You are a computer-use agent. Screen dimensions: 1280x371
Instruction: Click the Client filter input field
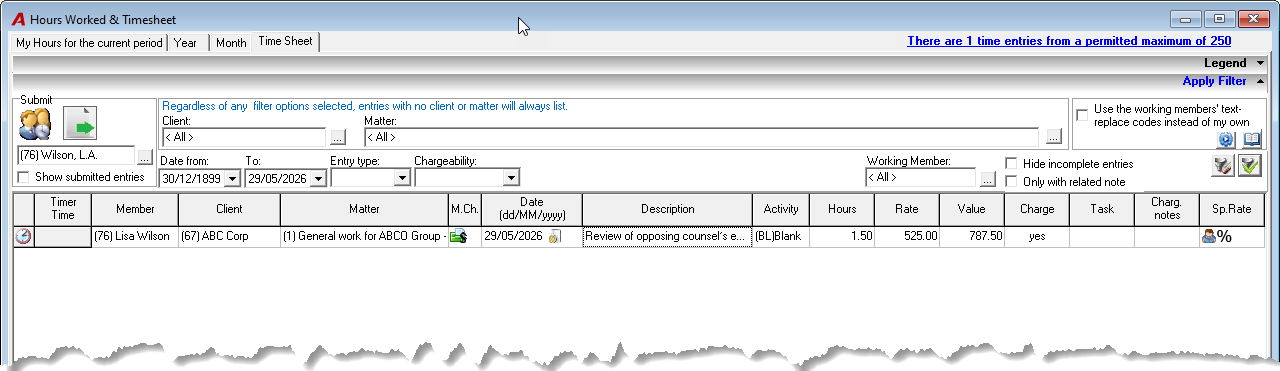244,137
